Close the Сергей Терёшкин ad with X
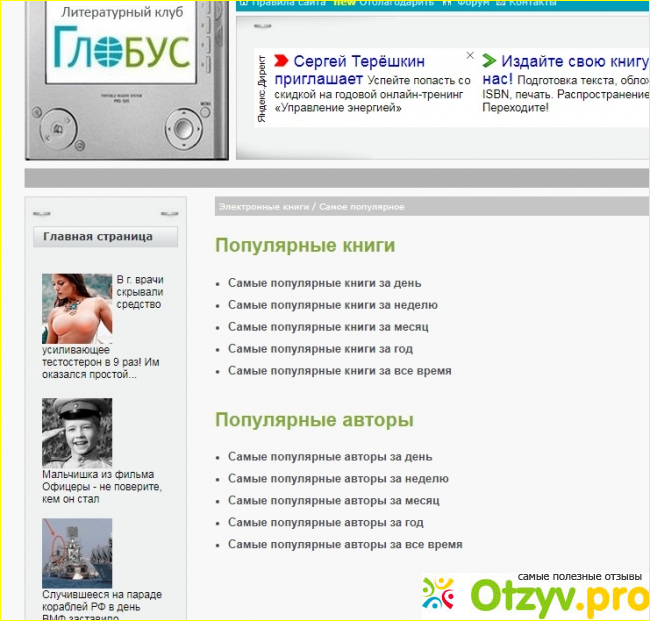 point(470,58)
